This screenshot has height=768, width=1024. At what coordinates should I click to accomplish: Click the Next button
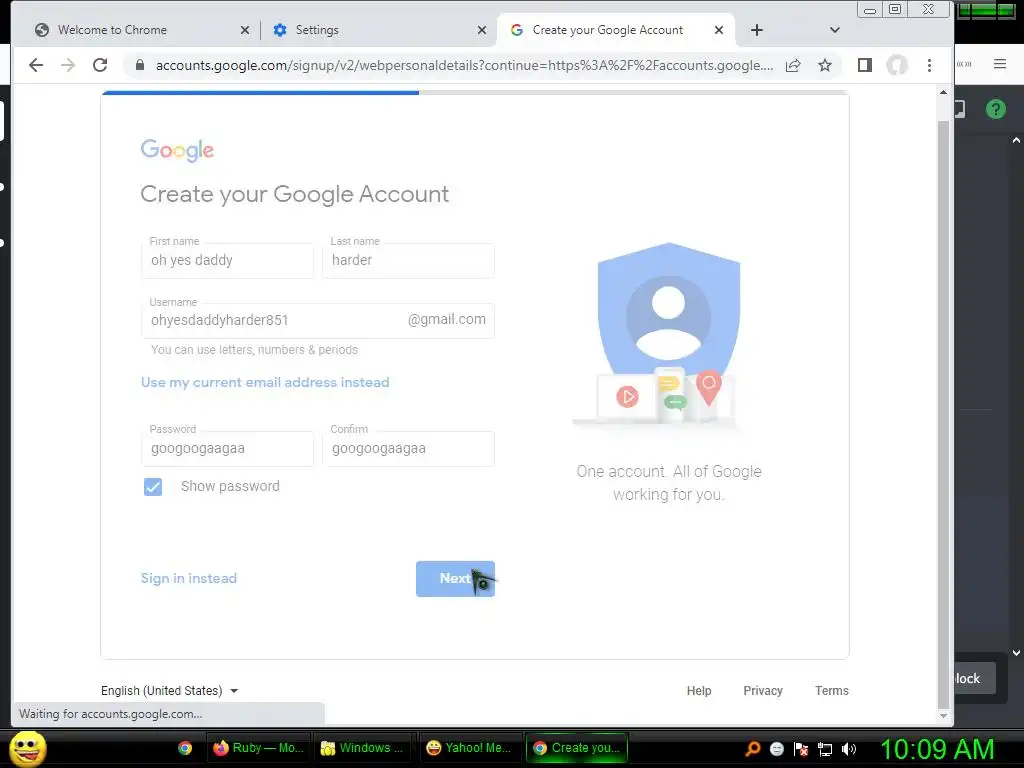pos(455,579)
